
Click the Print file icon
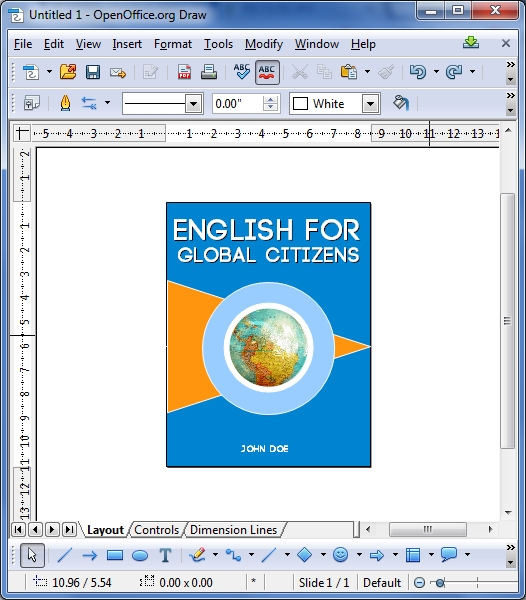click(x=209, y=72)
